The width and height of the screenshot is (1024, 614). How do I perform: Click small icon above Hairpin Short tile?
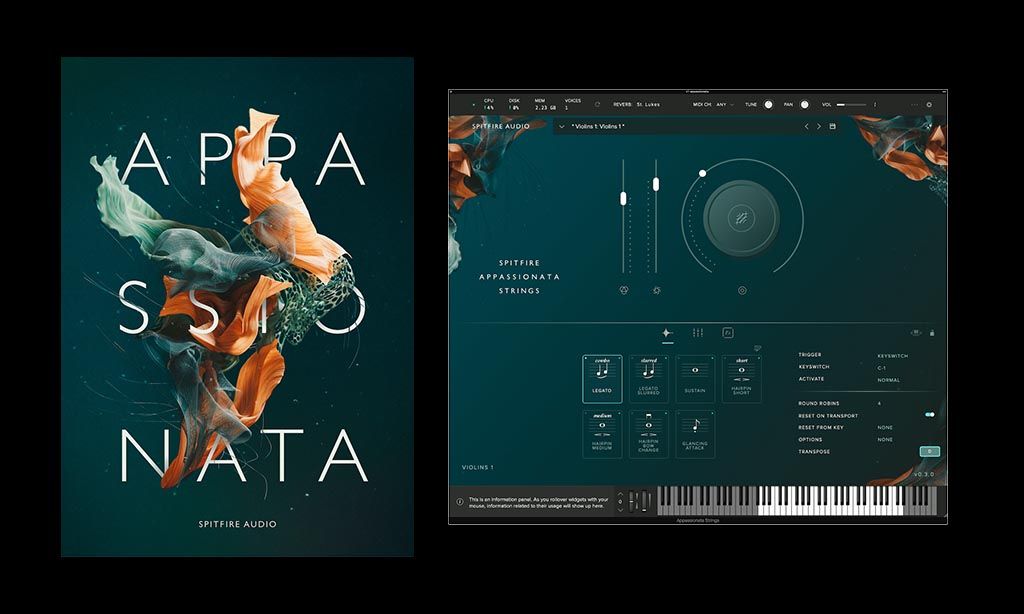(x=758, y=348)
